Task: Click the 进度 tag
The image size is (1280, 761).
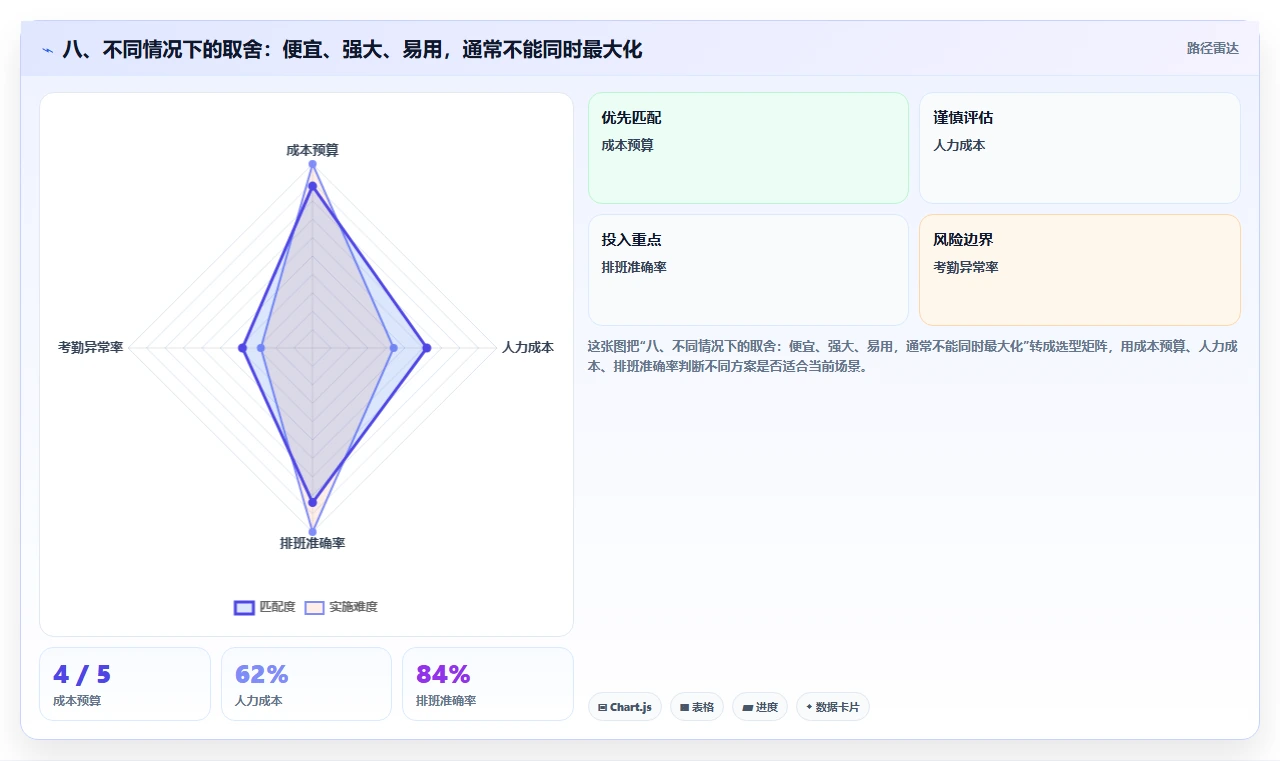Action: [x=760, y=707]
